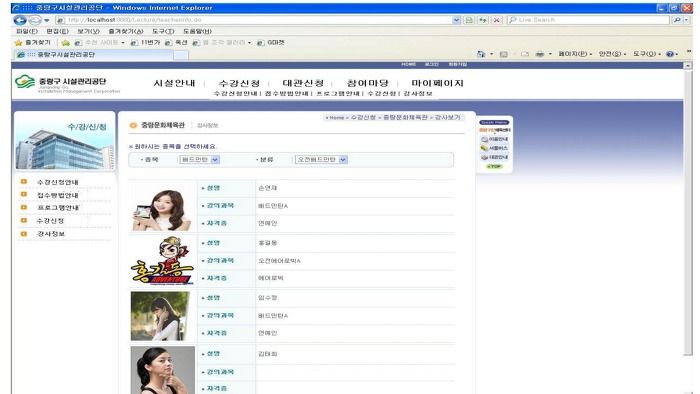Viewport: 700px width, 394px height.
Task: Open a new blank browser tab
Action: pos(181,55)
